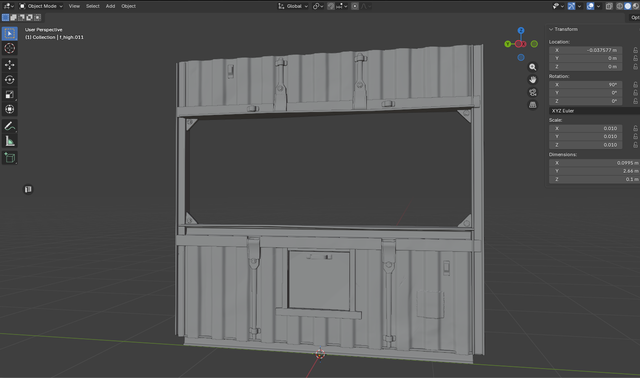Set selection mode to subtract

pos(21,18)
